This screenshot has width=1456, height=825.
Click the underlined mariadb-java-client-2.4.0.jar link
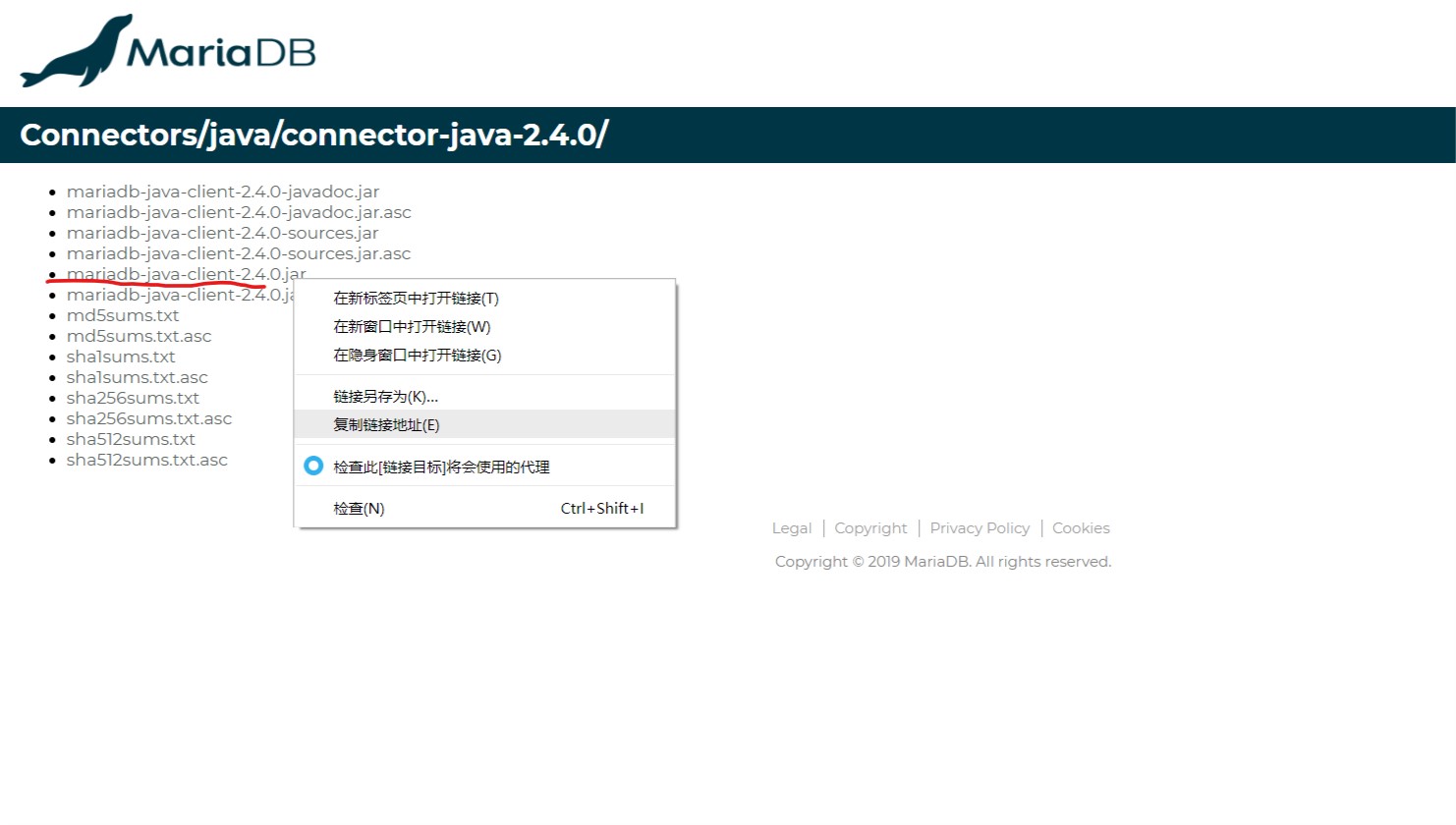point(186,273)
